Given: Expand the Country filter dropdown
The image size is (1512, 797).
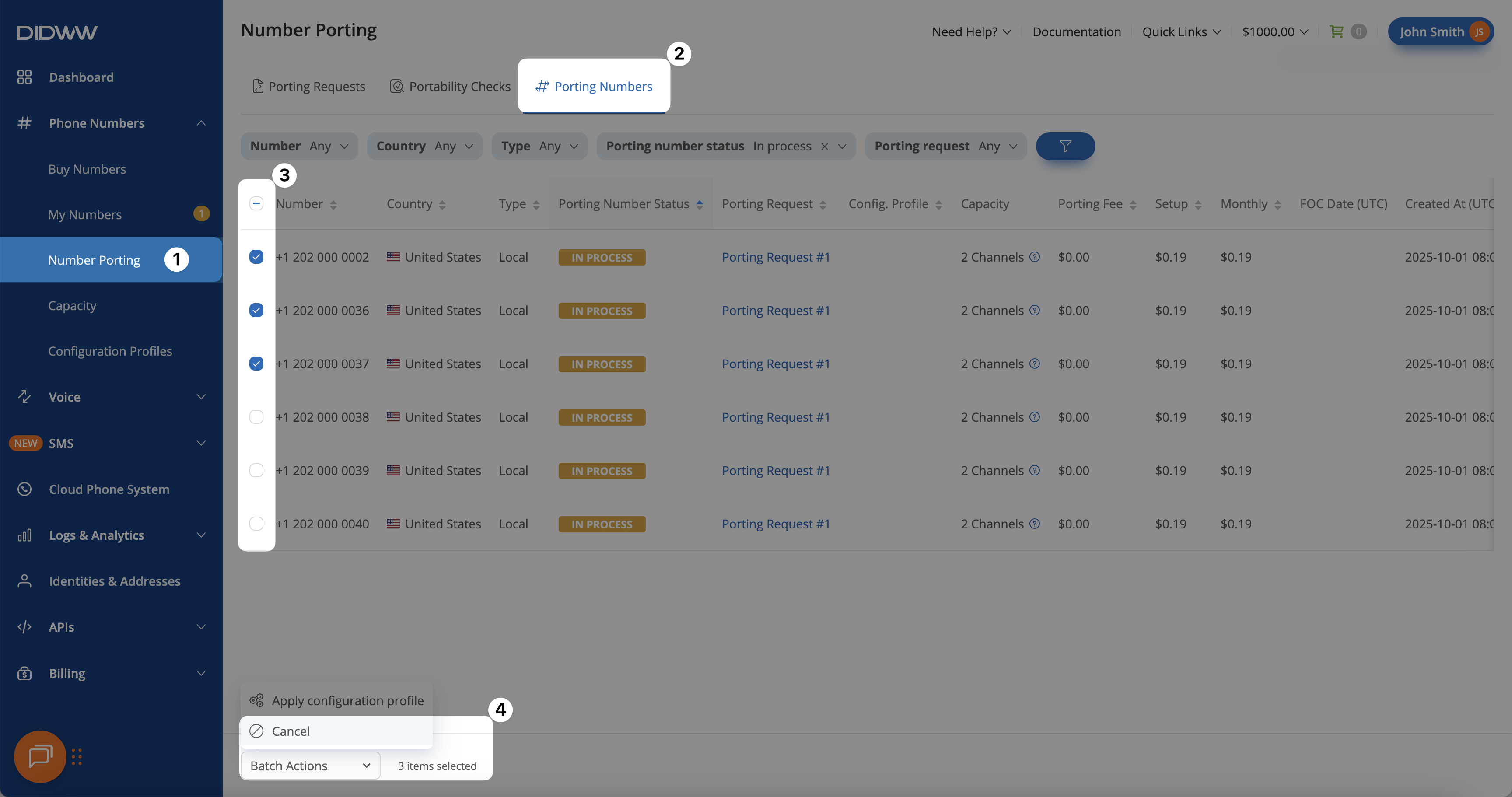Looking at the screenshot, I should click(x=424, y=146).
